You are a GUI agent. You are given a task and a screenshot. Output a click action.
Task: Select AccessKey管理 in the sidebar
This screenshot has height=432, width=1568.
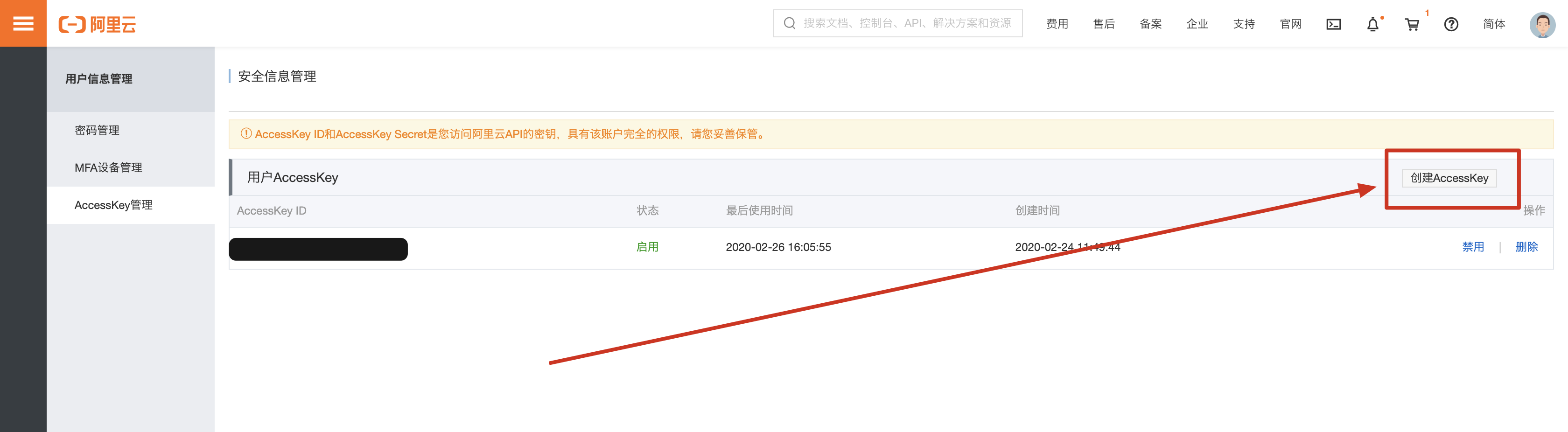click(x=113, y=205)
